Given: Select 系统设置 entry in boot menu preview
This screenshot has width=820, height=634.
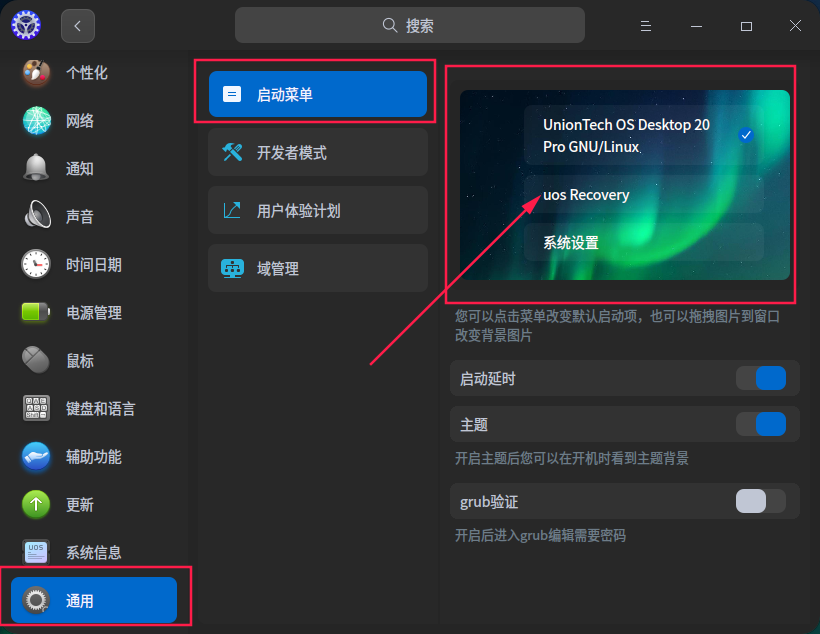Looking at the screenshot, I should 573,242.
